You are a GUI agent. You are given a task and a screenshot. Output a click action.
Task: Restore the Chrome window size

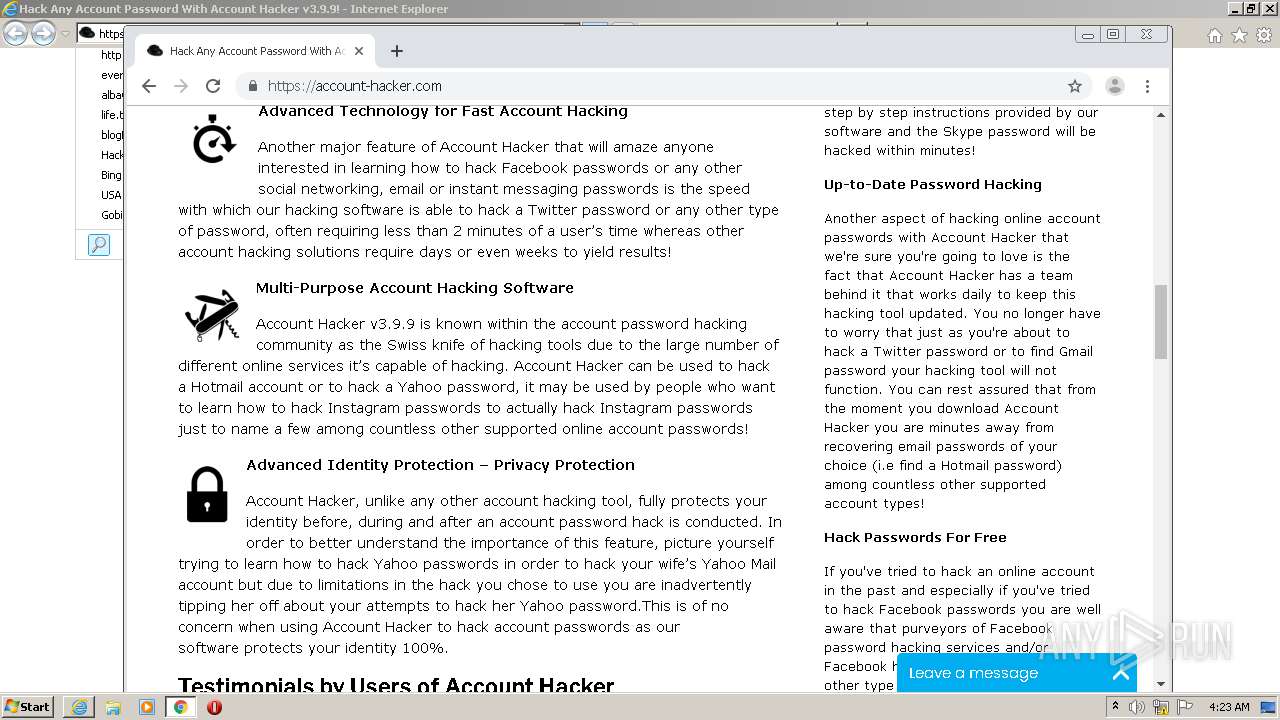[x=1113, y=34]
